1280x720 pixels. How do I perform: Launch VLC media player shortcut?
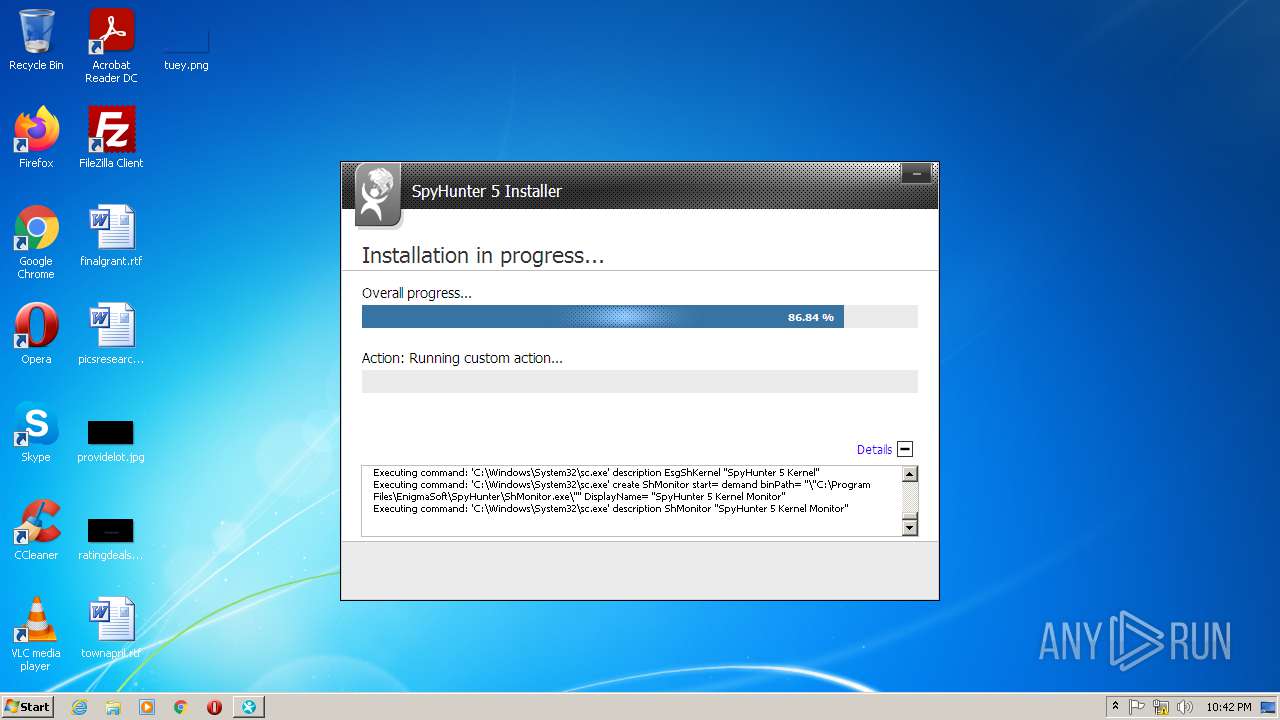[36, 634]
